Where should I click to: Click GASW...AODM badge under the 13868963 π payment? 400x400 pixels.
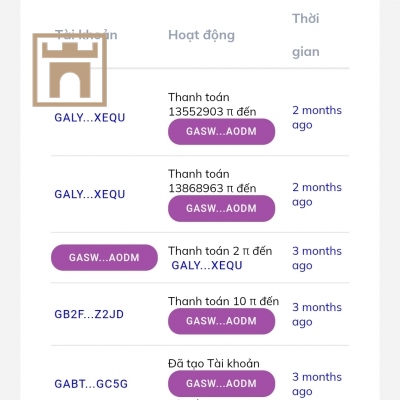[221, 208]
